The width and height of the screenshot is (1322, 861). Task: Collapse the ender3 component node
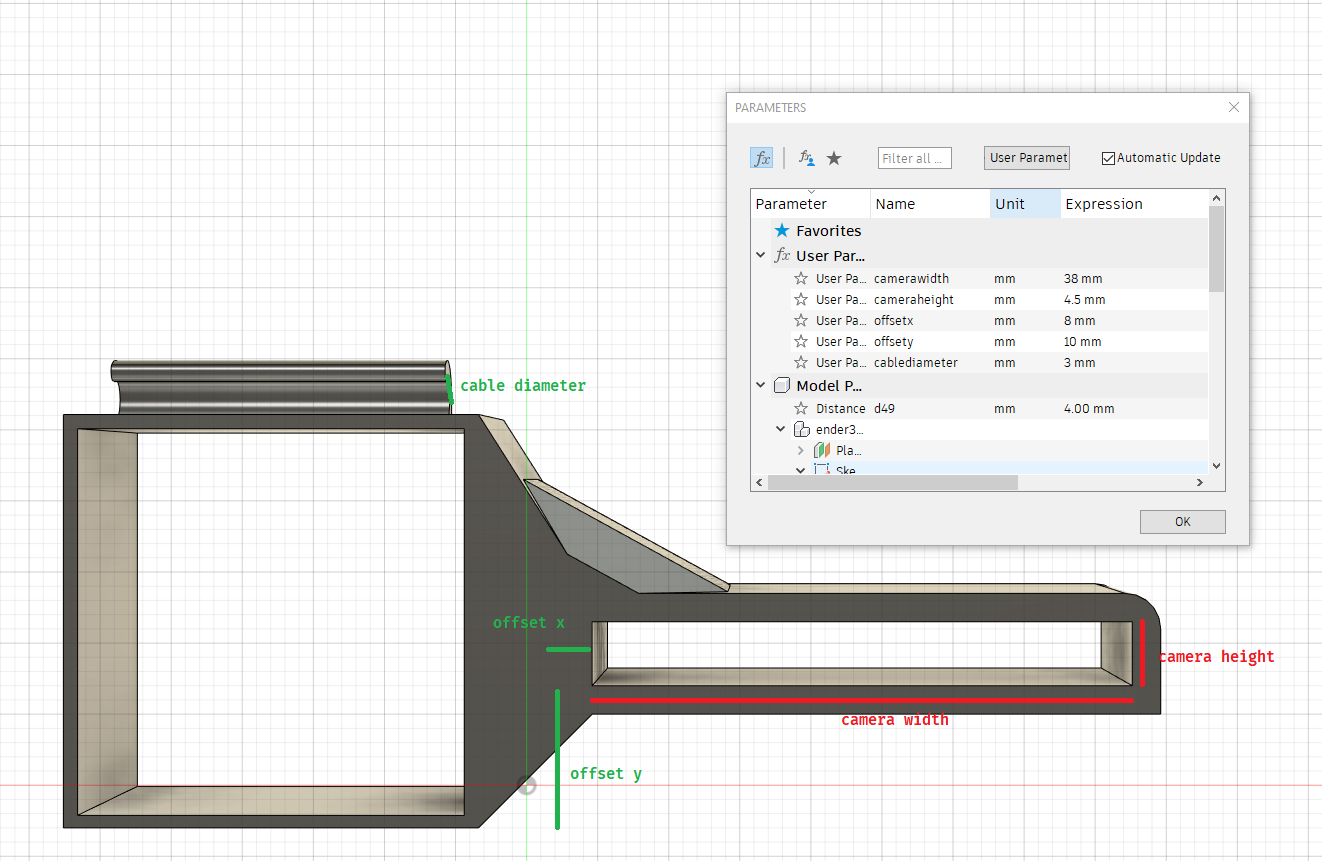click(781, 430)
